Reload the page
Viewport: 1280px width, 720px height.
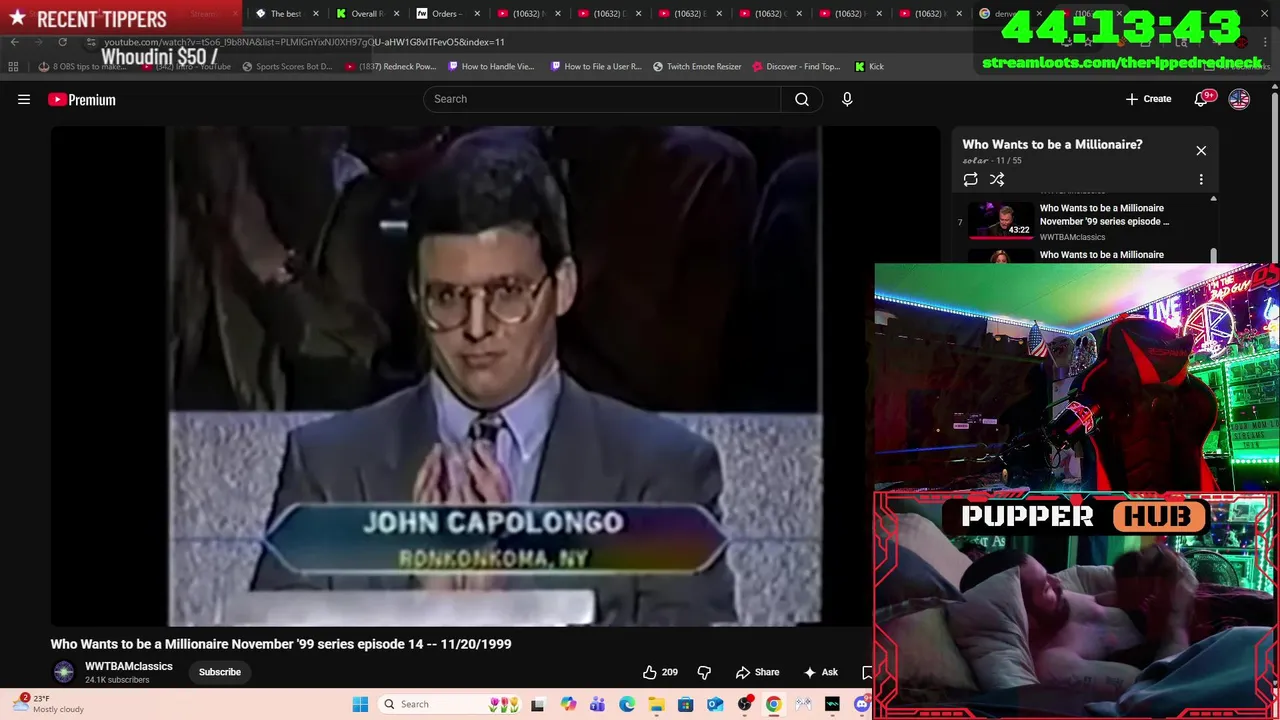62,42
